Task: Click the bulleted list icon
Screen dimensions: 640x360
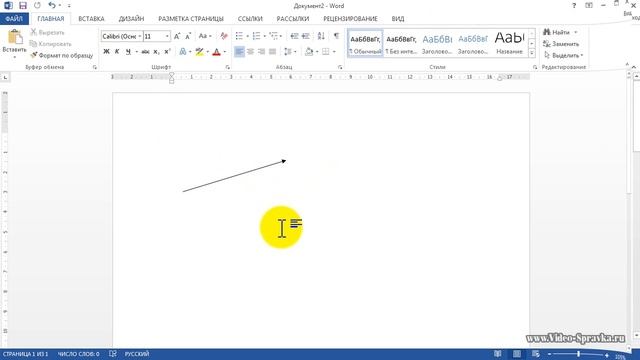Action: click(x=239, y=36)
